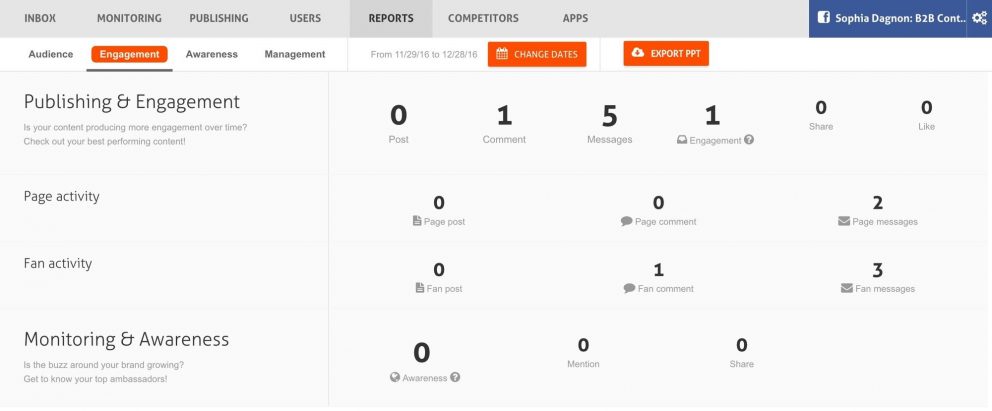
Task: Click the help question mark beside Engagement
Action: [x=749, y=140]
